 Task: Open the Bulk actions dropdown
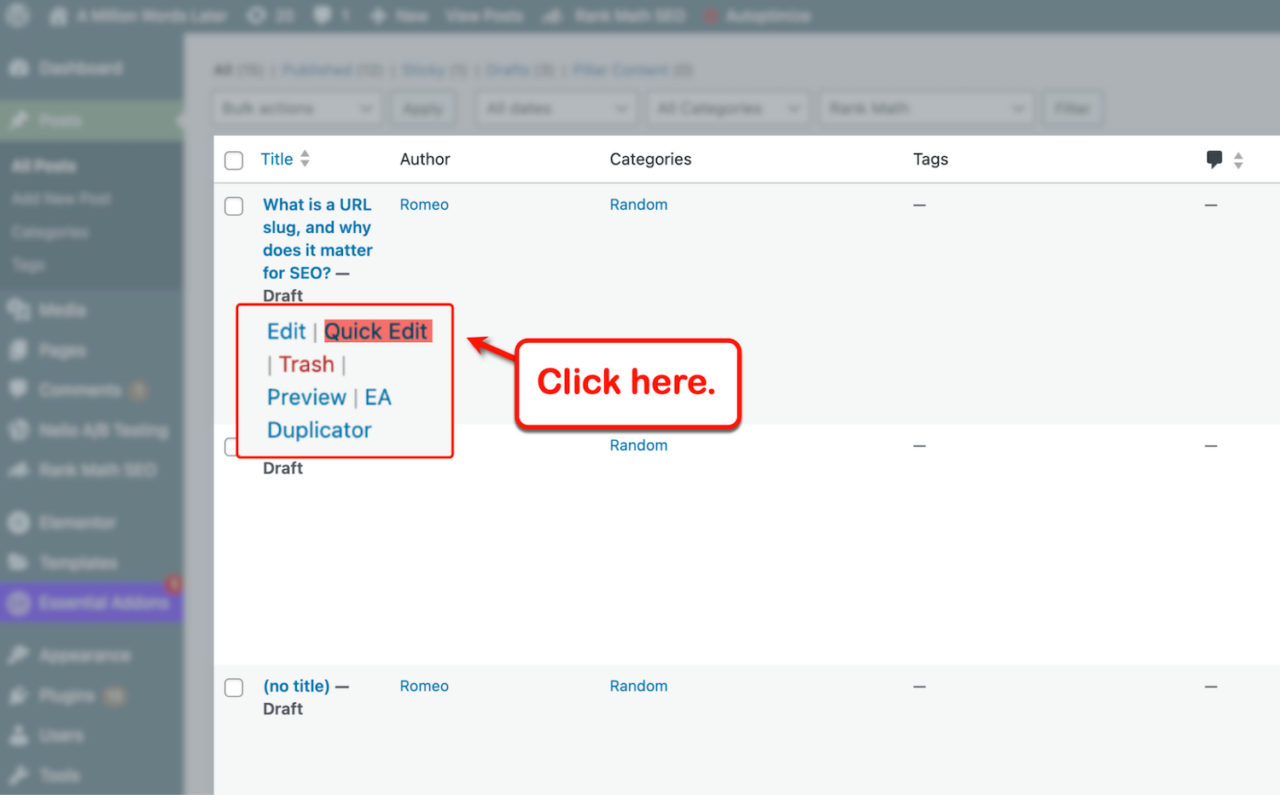[296, 107]
